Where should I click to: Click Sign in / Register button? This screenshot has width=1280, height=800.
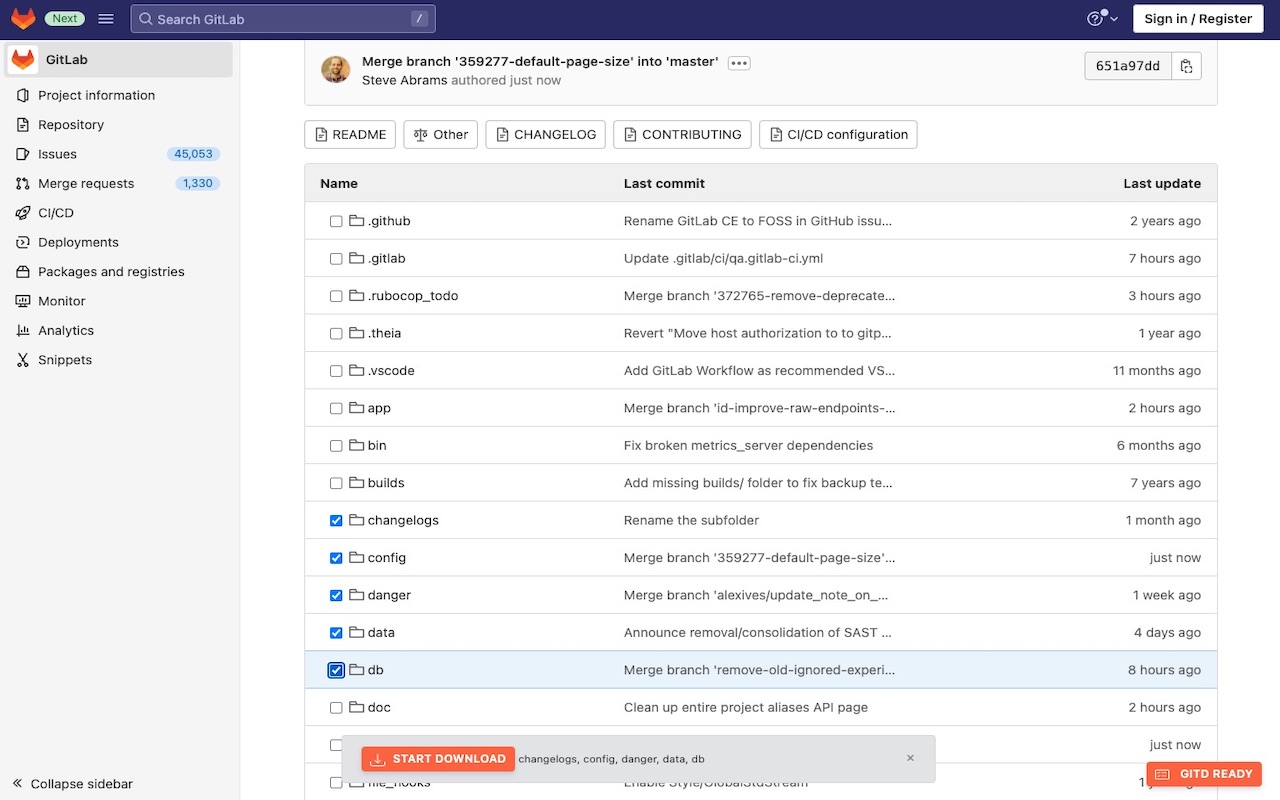coord(1197,19)
